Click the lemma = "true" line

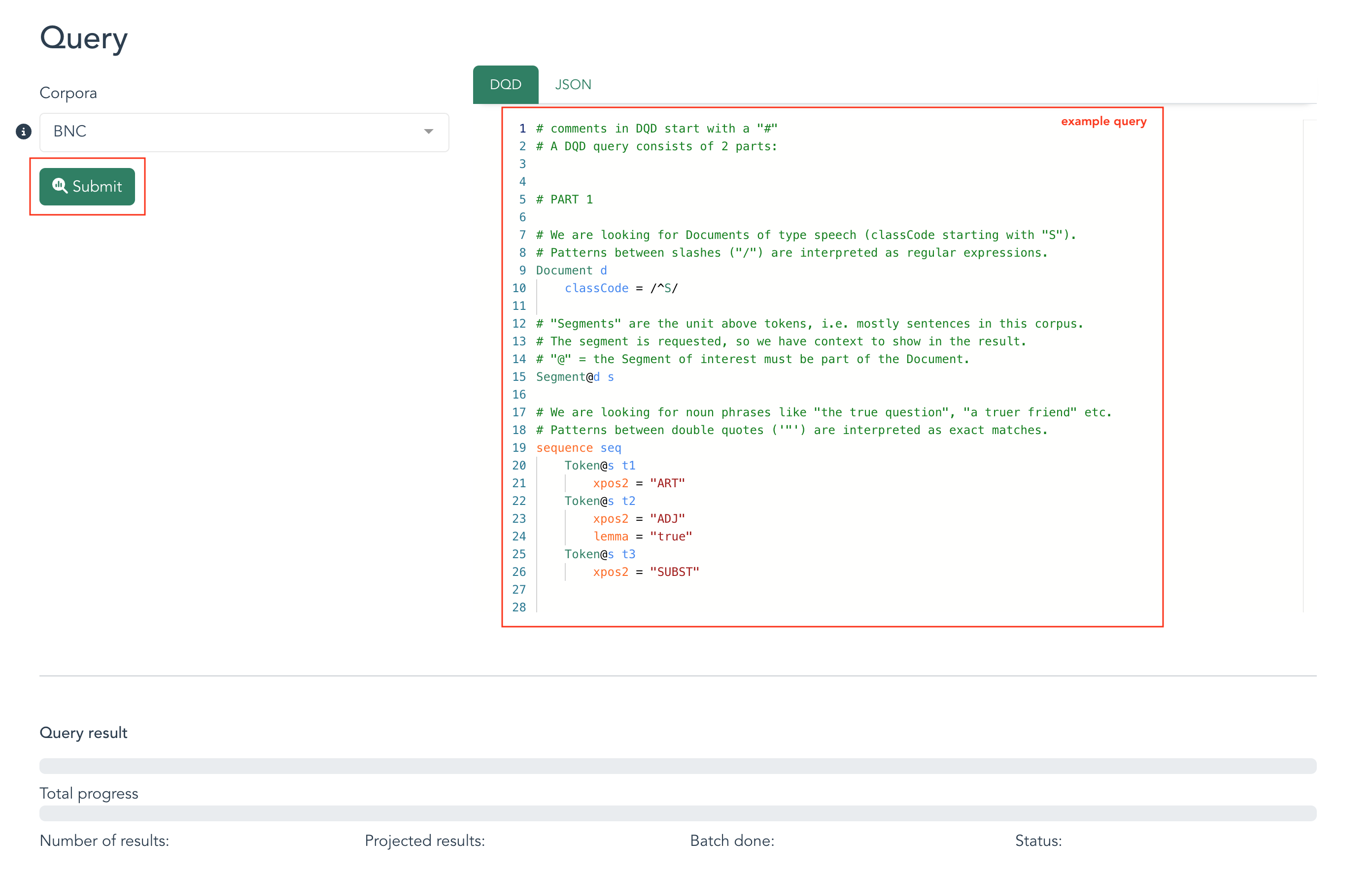pos(643,536)
